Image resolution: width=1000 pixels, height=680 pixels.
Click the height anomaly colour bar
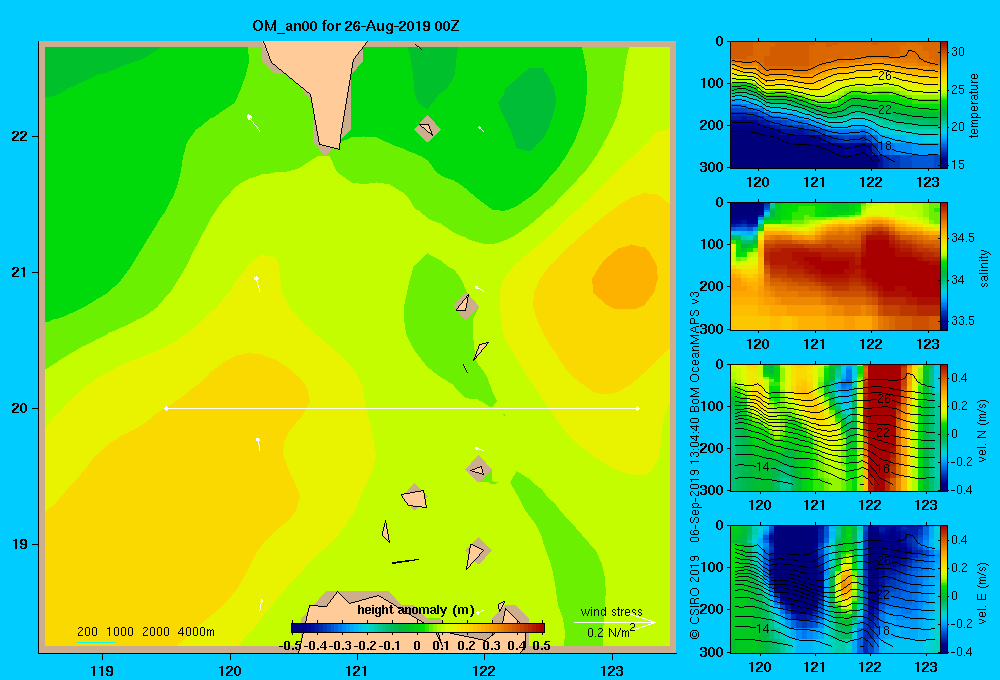pos(418,628)
